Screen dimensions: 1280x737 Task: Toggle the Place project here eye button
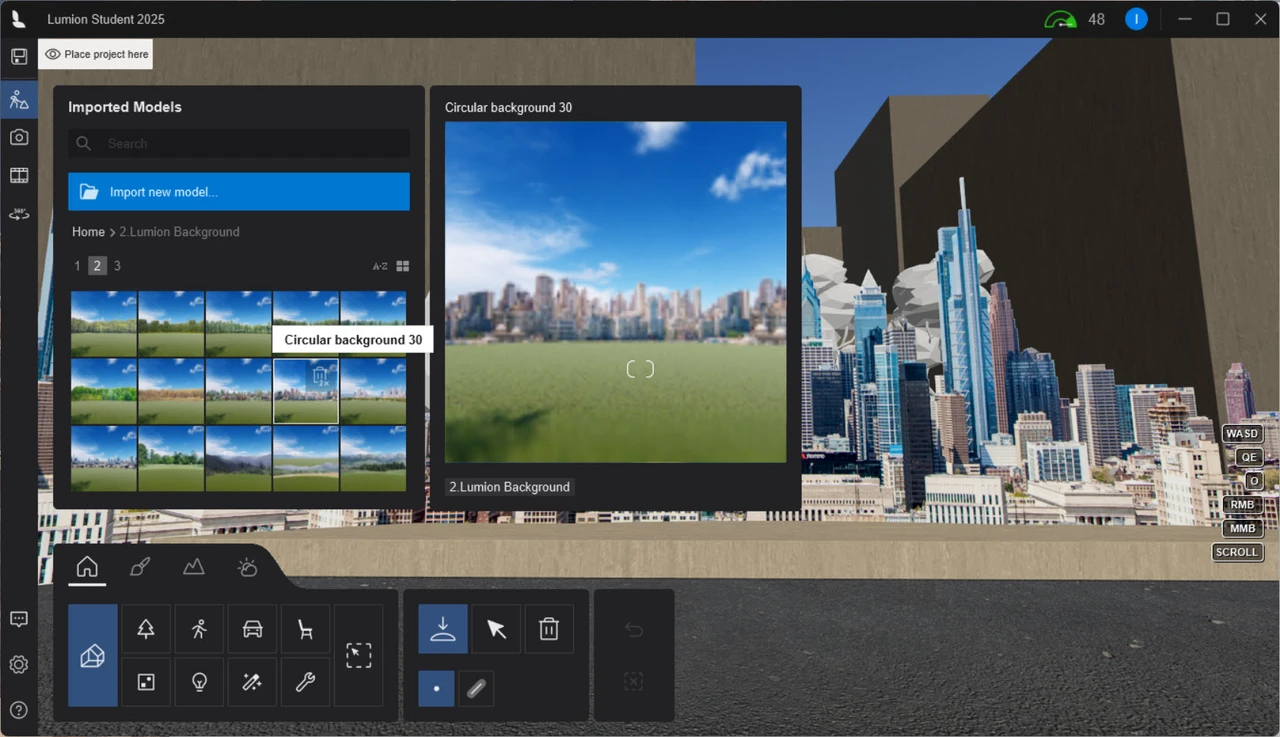coord(96,54)
